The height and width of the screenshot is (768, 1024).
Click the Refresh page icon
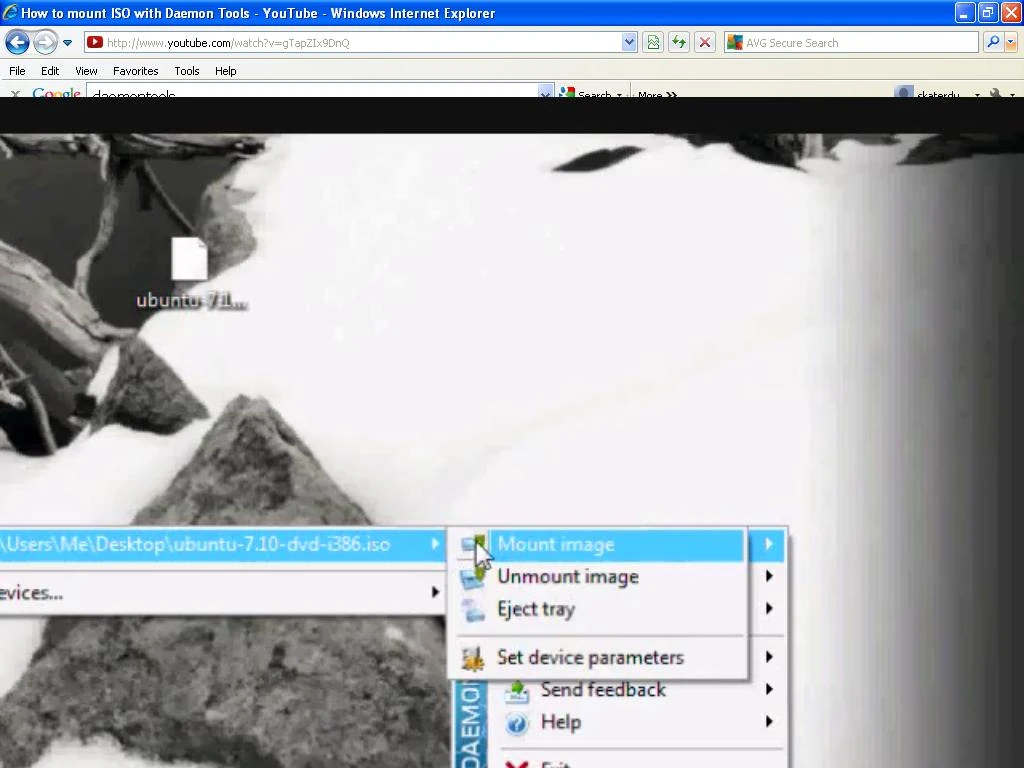coord(679,42)
